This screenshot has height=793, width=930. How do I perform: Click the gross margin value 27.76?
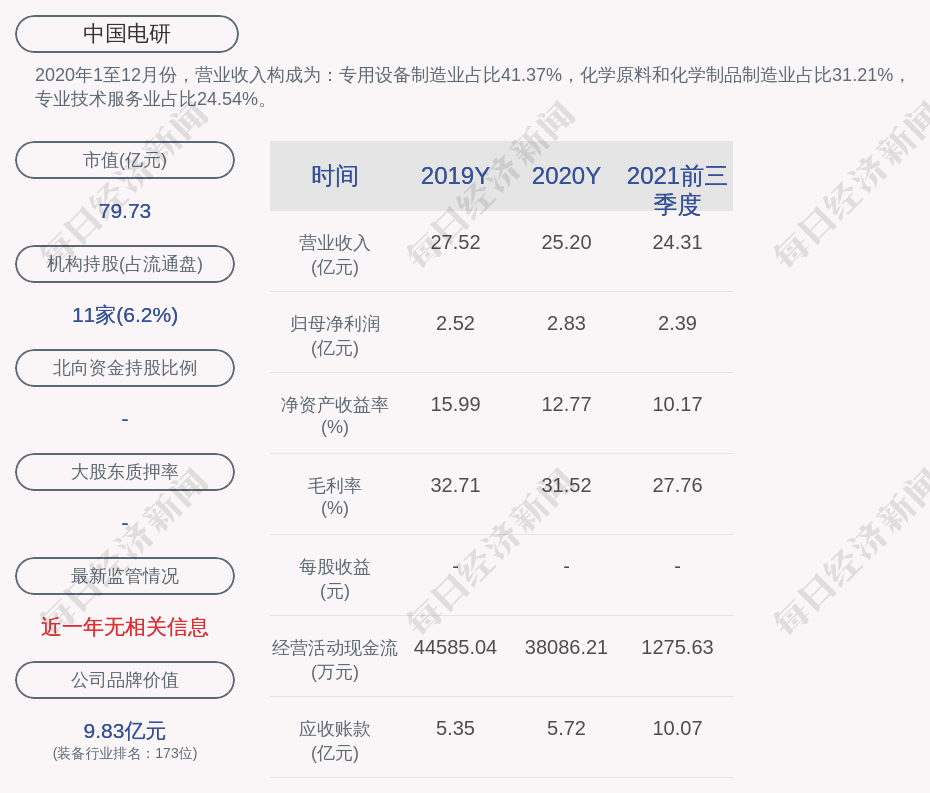point(677,485)
